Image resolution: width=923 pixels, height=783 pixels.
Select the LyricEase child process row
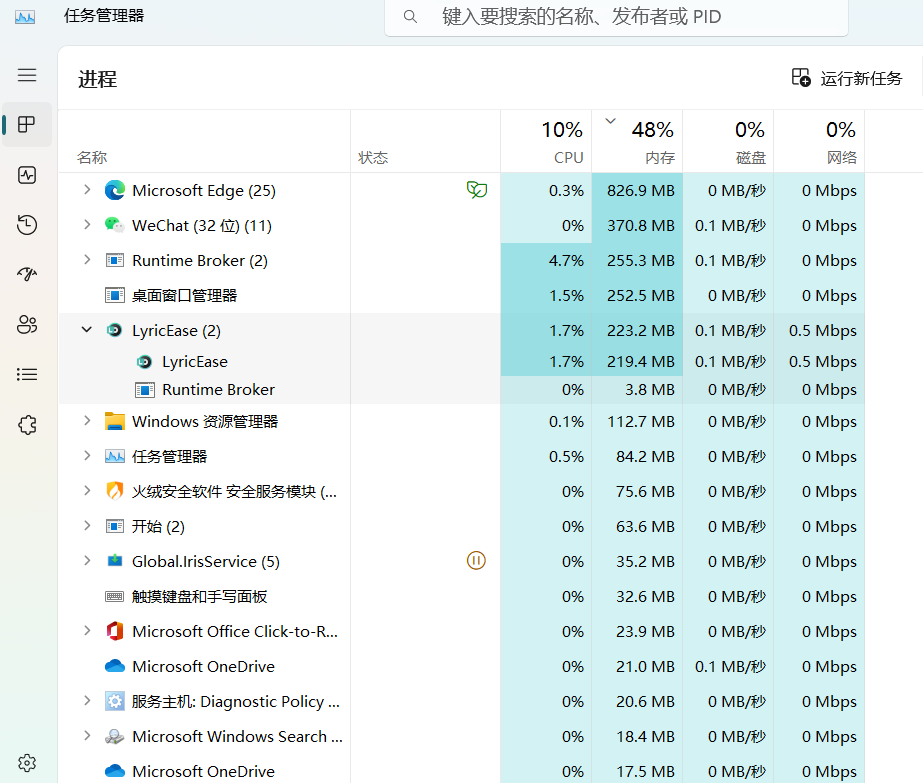click(462, 361)
